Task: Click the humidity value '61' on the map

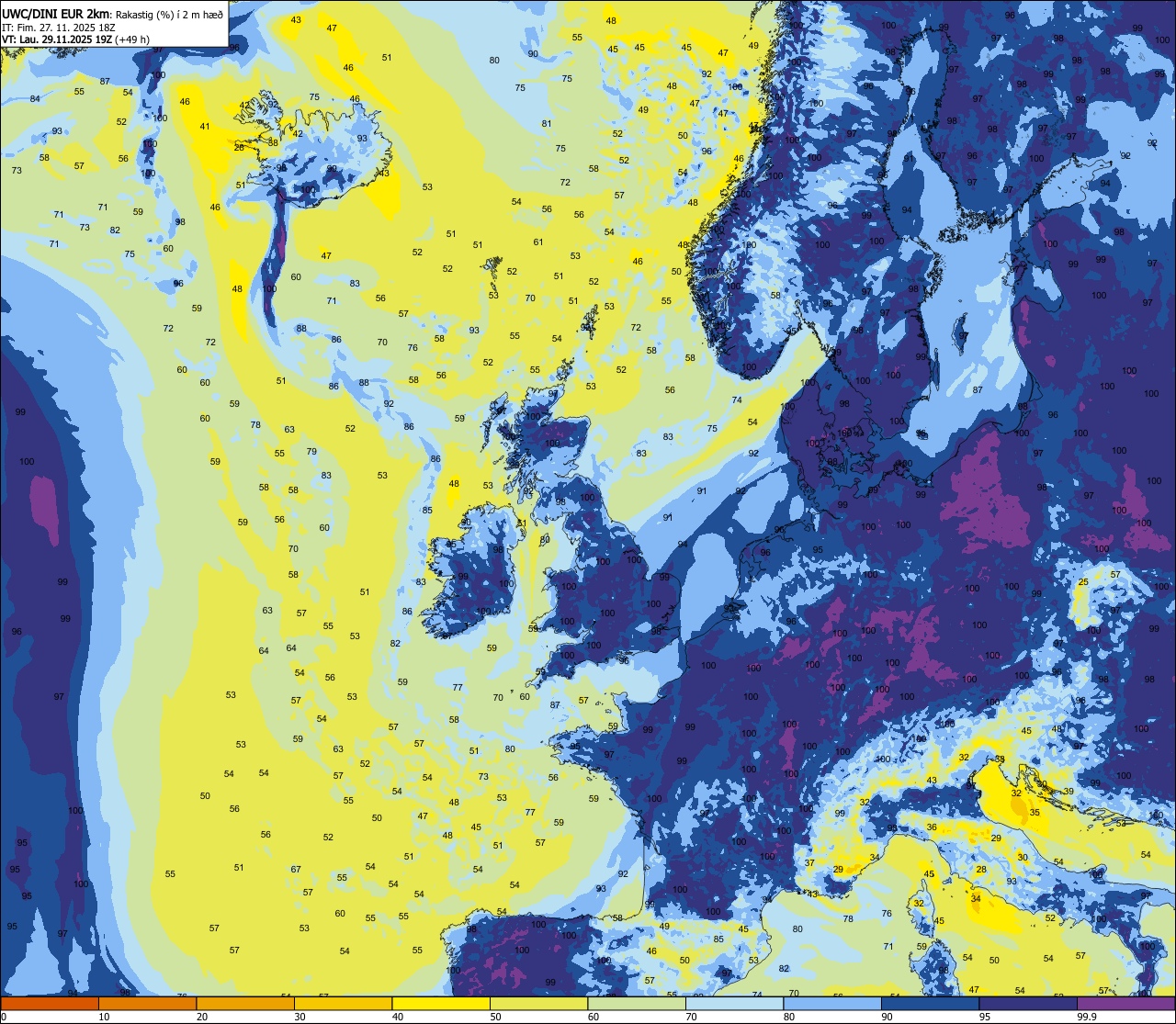Action: 538,242
